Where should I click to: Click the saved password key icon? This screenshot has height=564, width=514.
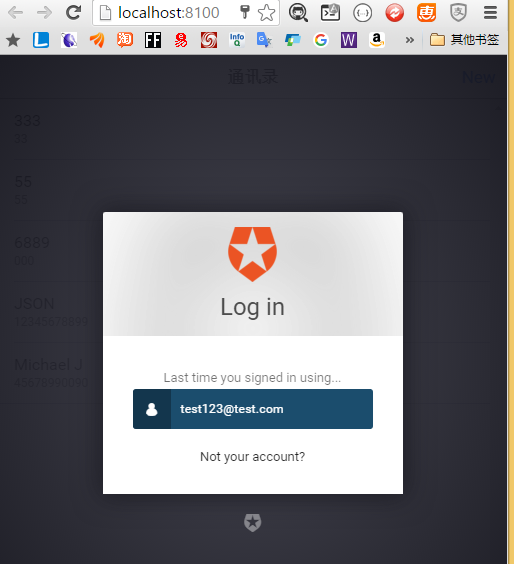(x=245, y=12)
